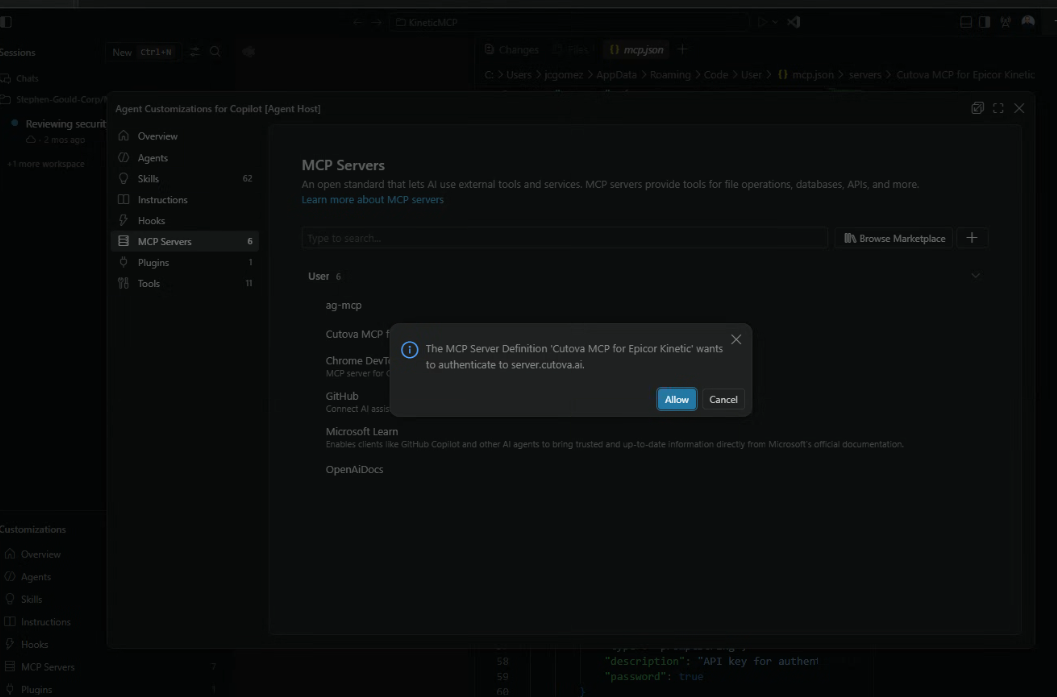Select the 'servers' breadcrumb segment
Viewport: 1057px width, 697px height.
tap(865, 75)
